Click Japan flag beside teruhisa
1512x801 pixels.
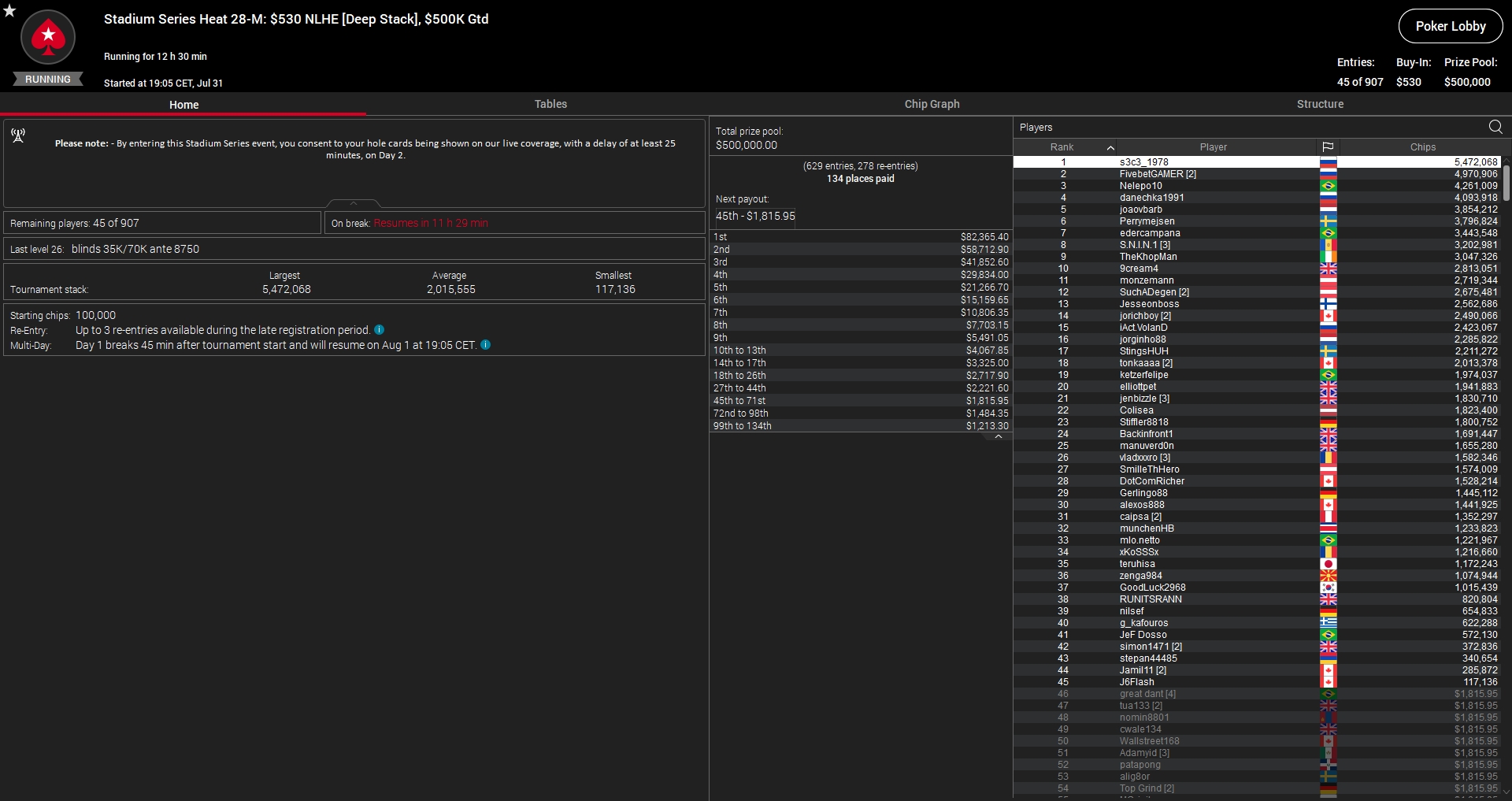[1329, 564]
